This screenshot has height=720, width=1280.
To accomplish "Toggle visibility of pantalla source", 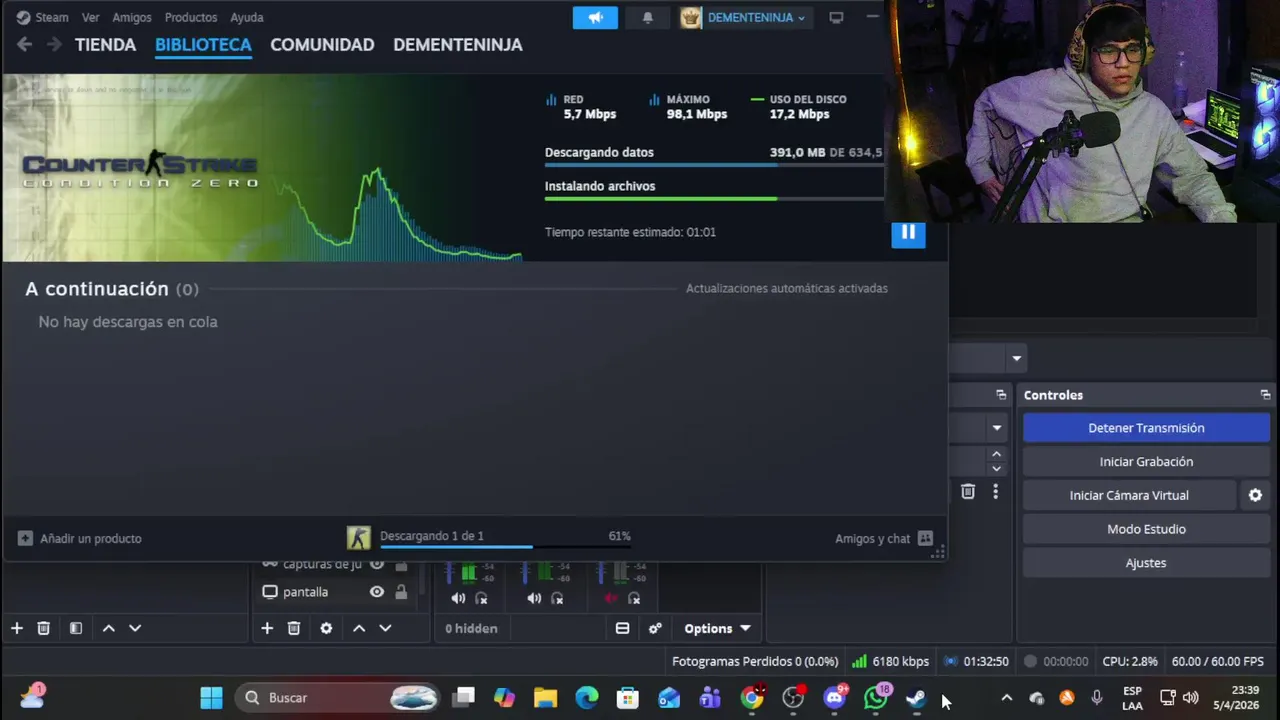I will [x=377, y=592].
